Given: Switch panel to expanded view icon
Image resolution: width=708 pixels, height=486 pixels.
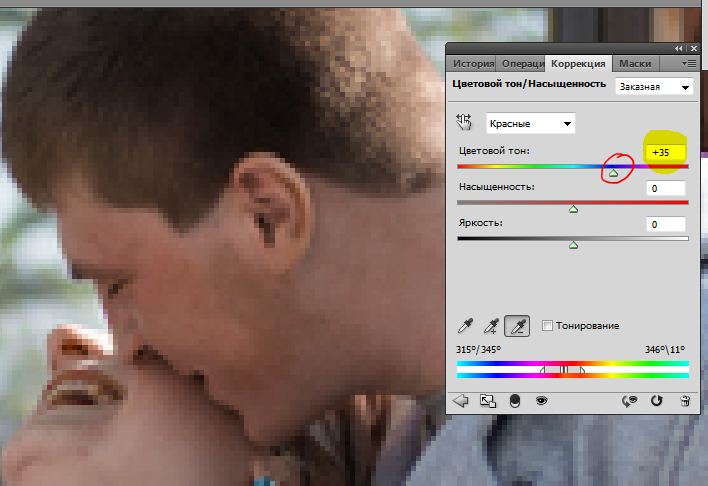Looking at the screenshot, I should (x=488, y=400).
